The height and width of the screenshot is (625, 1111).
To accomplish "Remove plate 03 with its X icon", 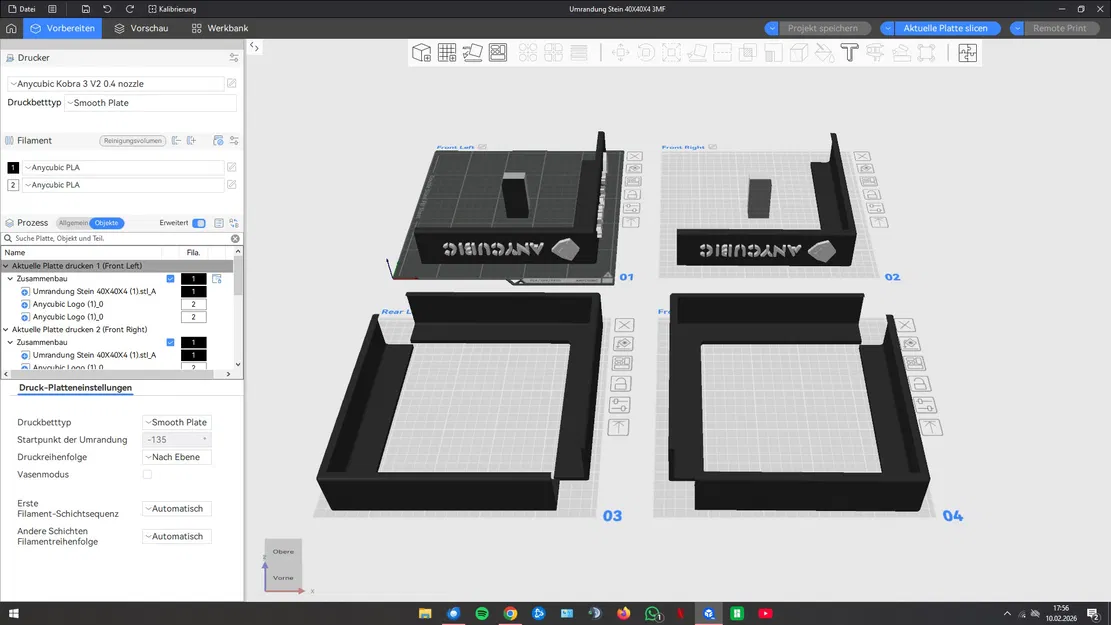I will tap(624, 325).
